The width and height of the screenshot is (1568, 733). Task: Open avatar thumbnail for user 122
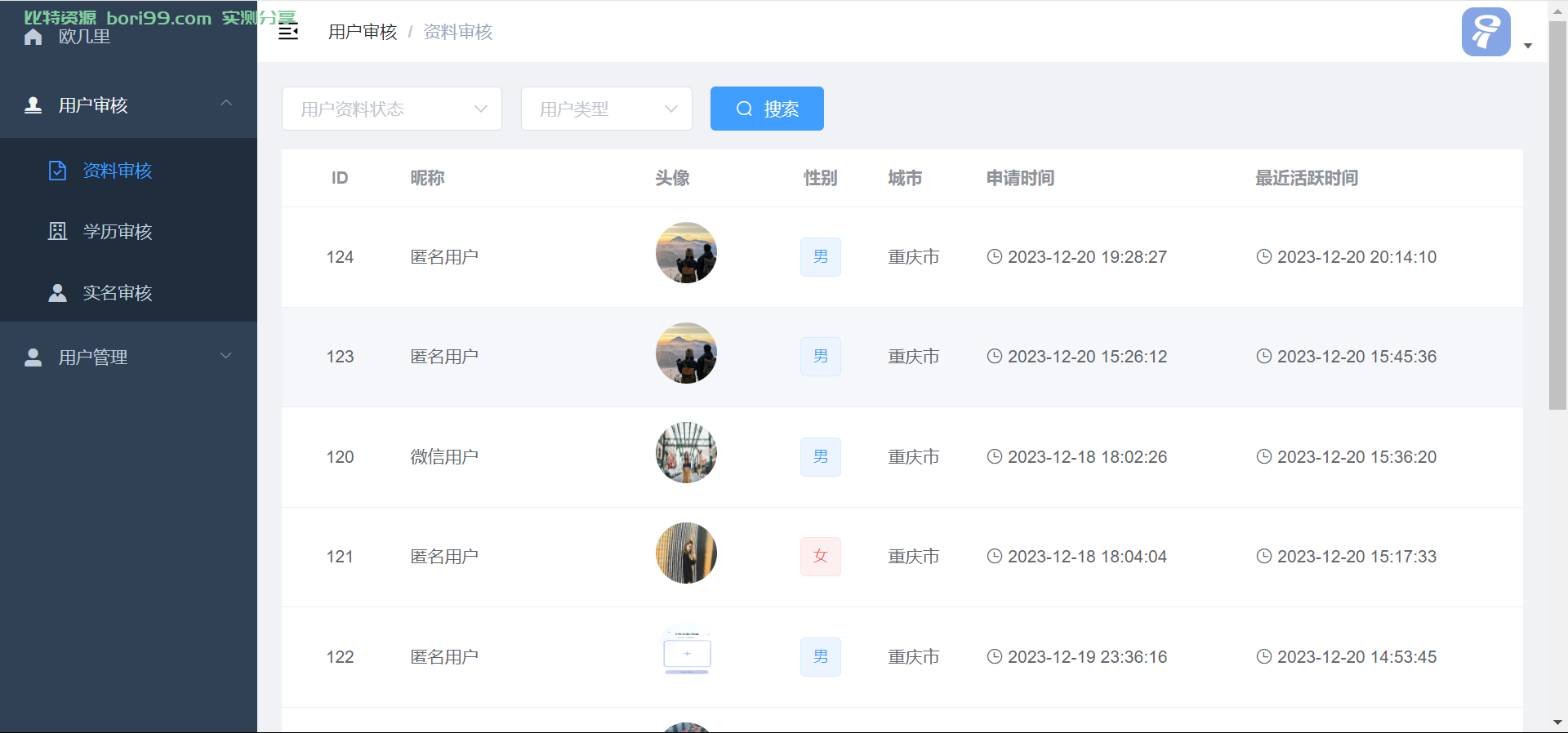tap(686, 653)
